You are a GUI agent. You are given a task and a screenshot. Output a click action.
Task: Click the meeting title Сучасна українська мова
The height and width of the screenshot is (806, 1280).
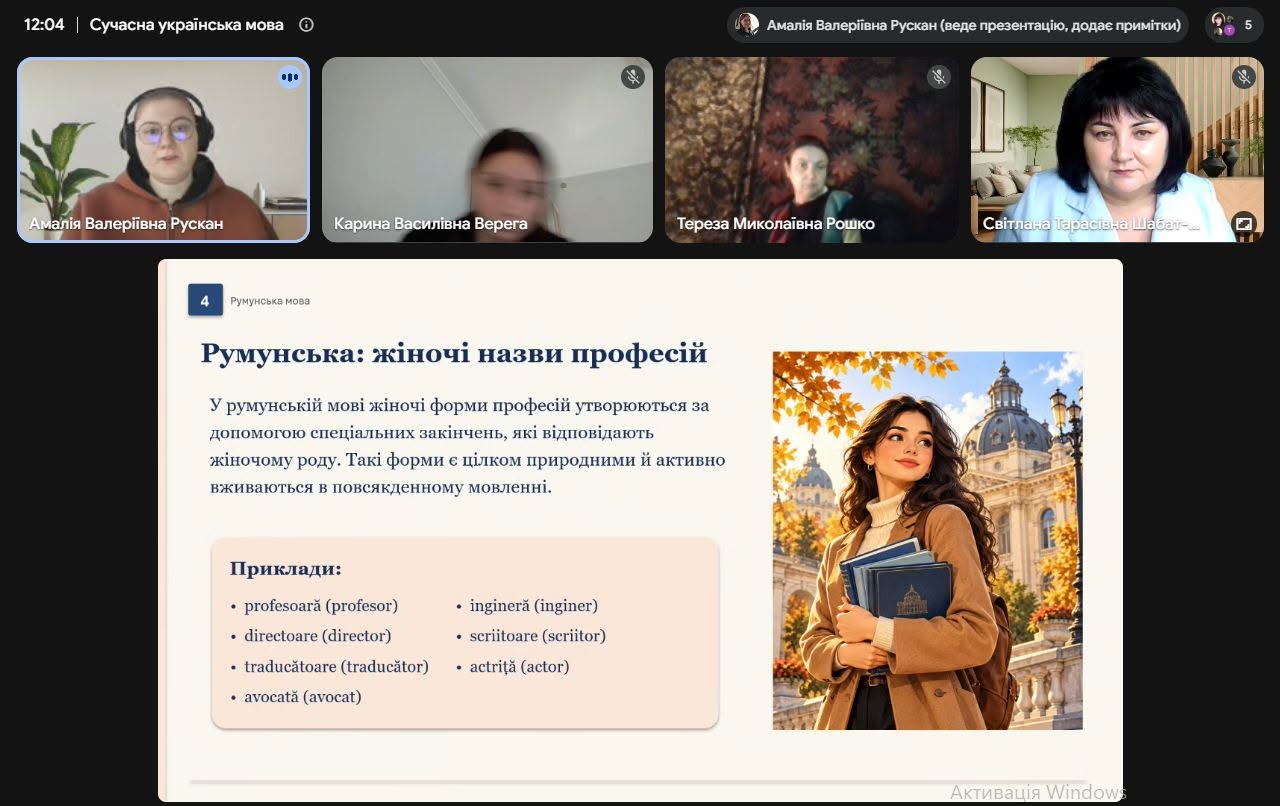click(187, 25)
